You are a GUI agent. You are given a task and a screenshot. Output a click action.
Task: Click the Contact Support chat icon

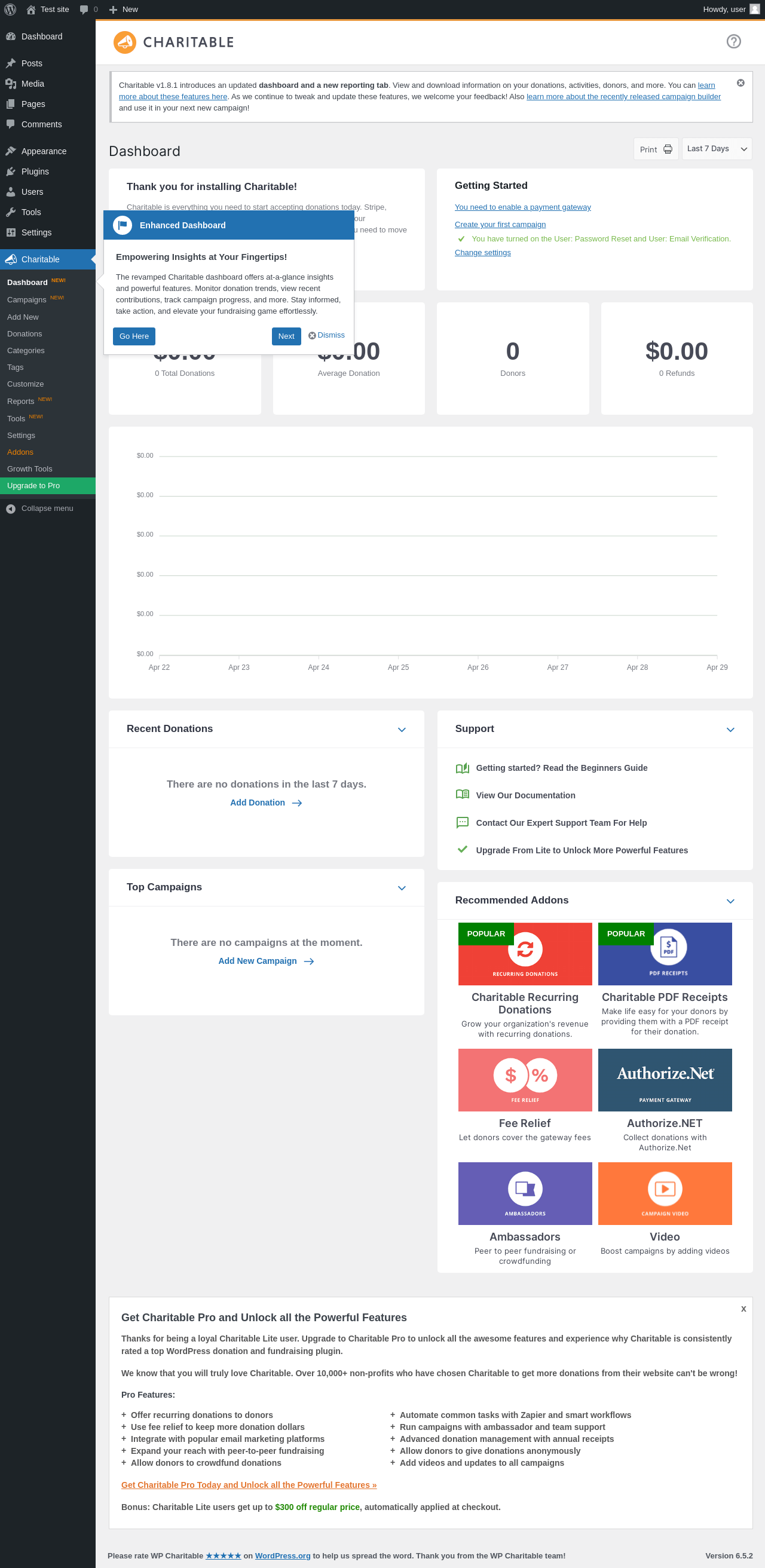click(x=463, y=823)
